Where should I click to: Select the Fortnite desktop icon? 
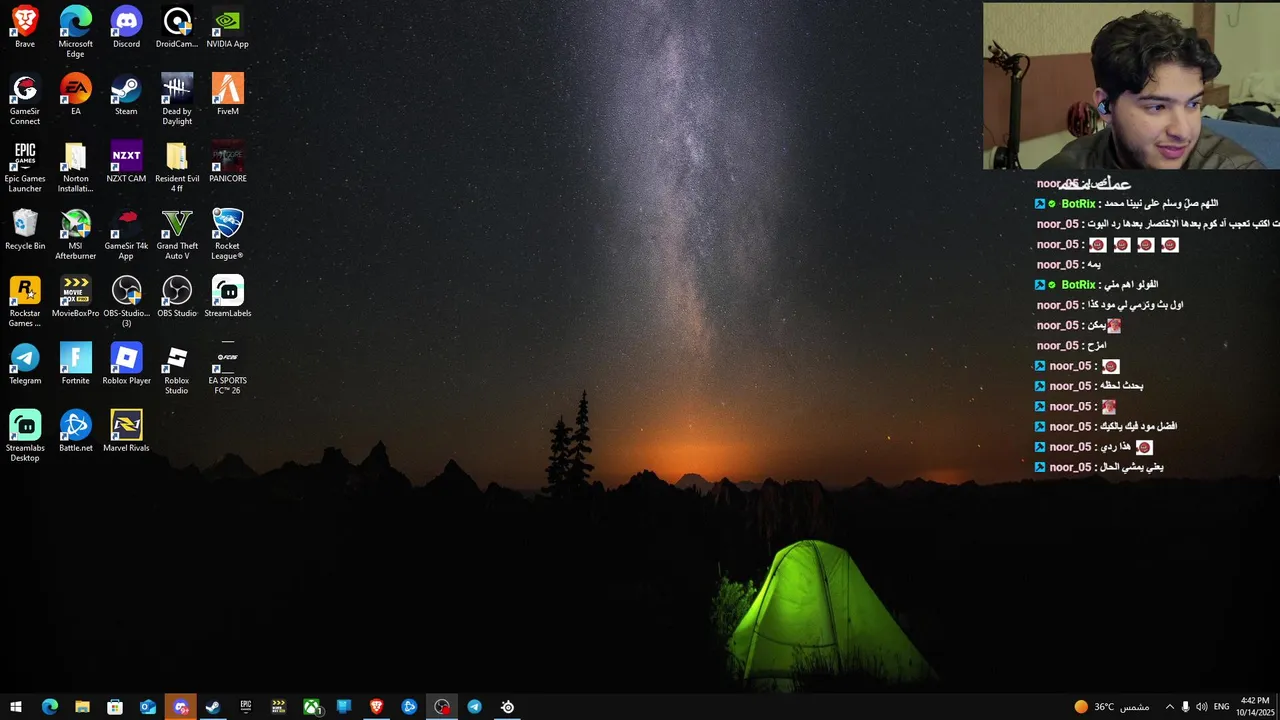pyautogui.click(x=75, y=364)
